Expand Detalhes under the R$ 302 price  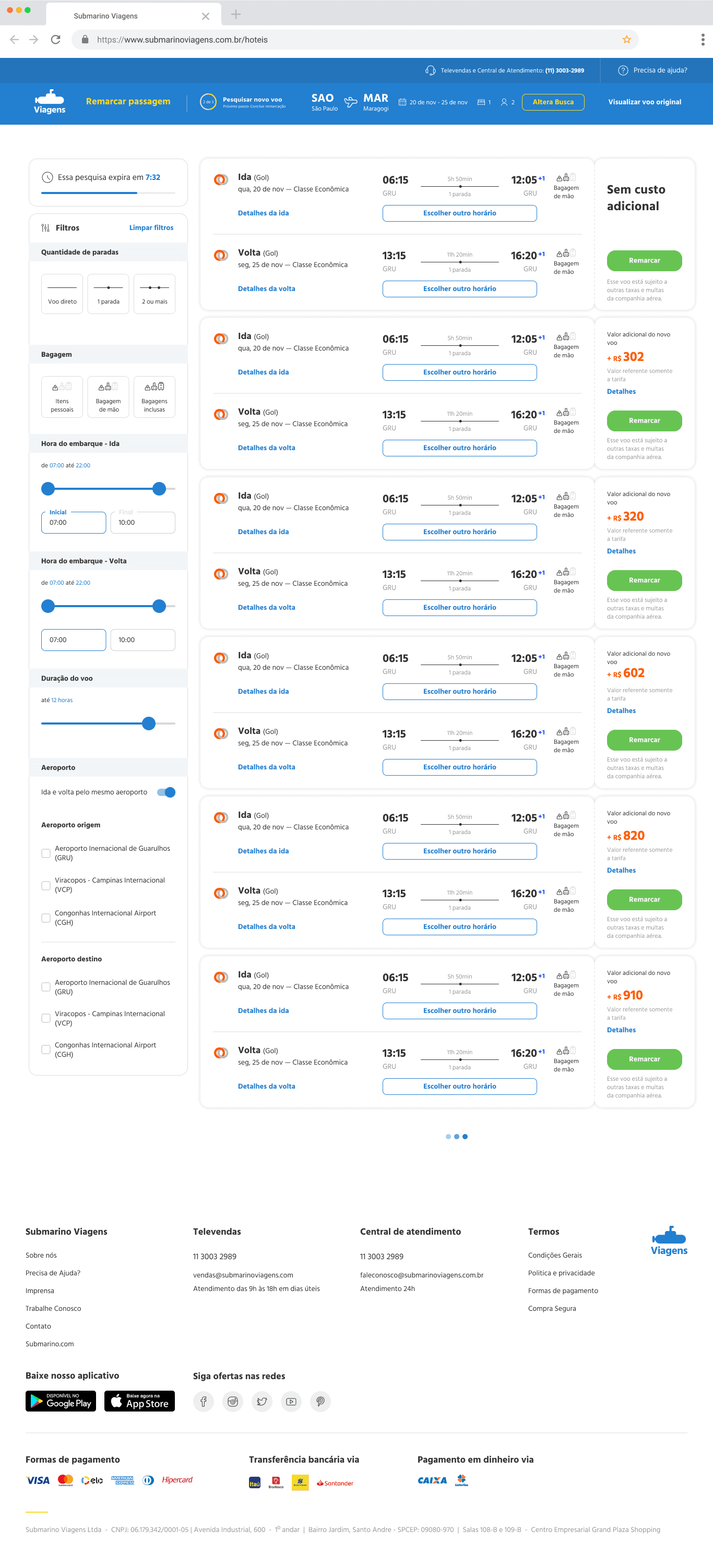[621, 391]
